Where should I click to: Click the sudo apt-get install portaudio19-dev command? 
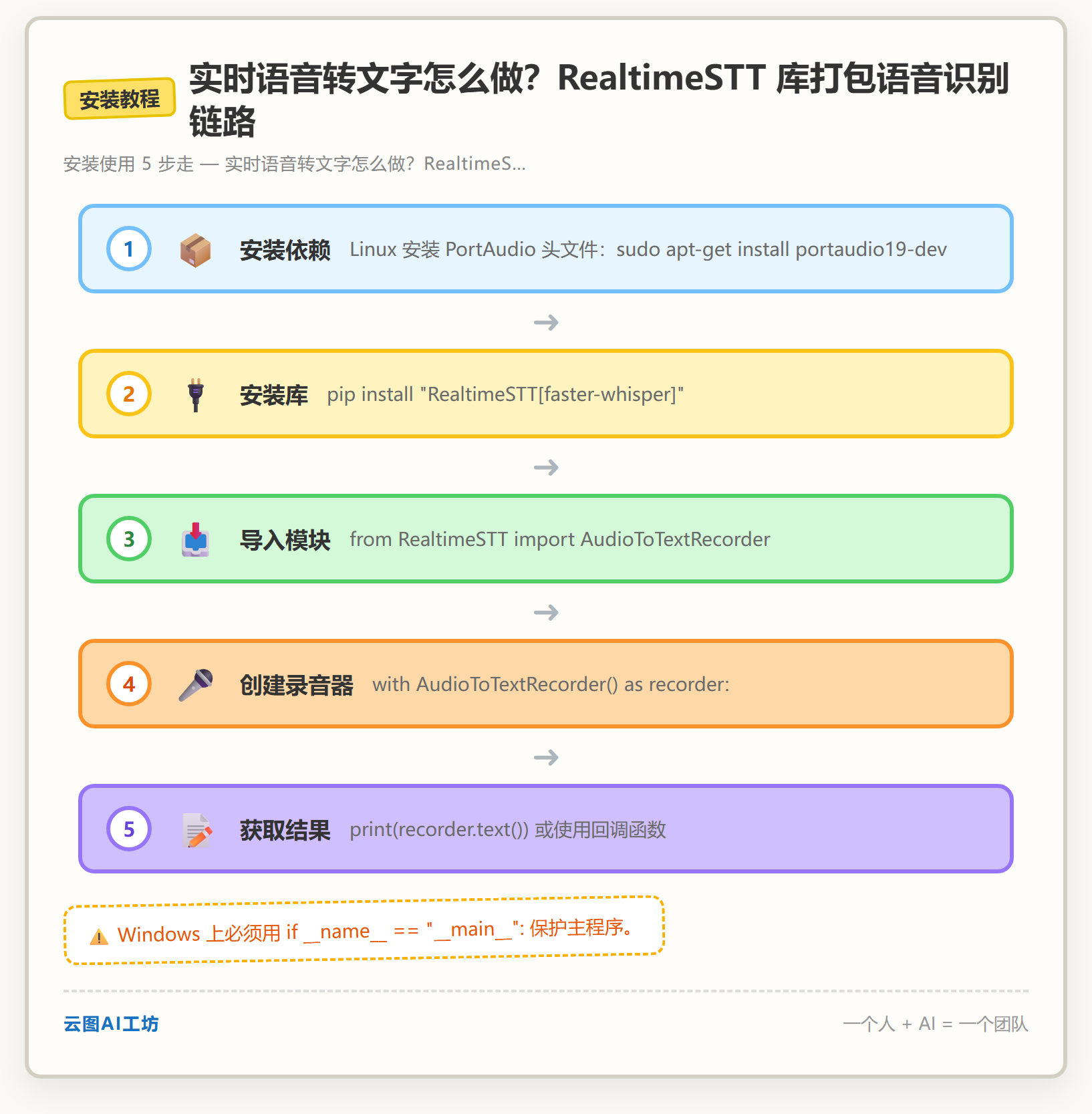point(781,250)
